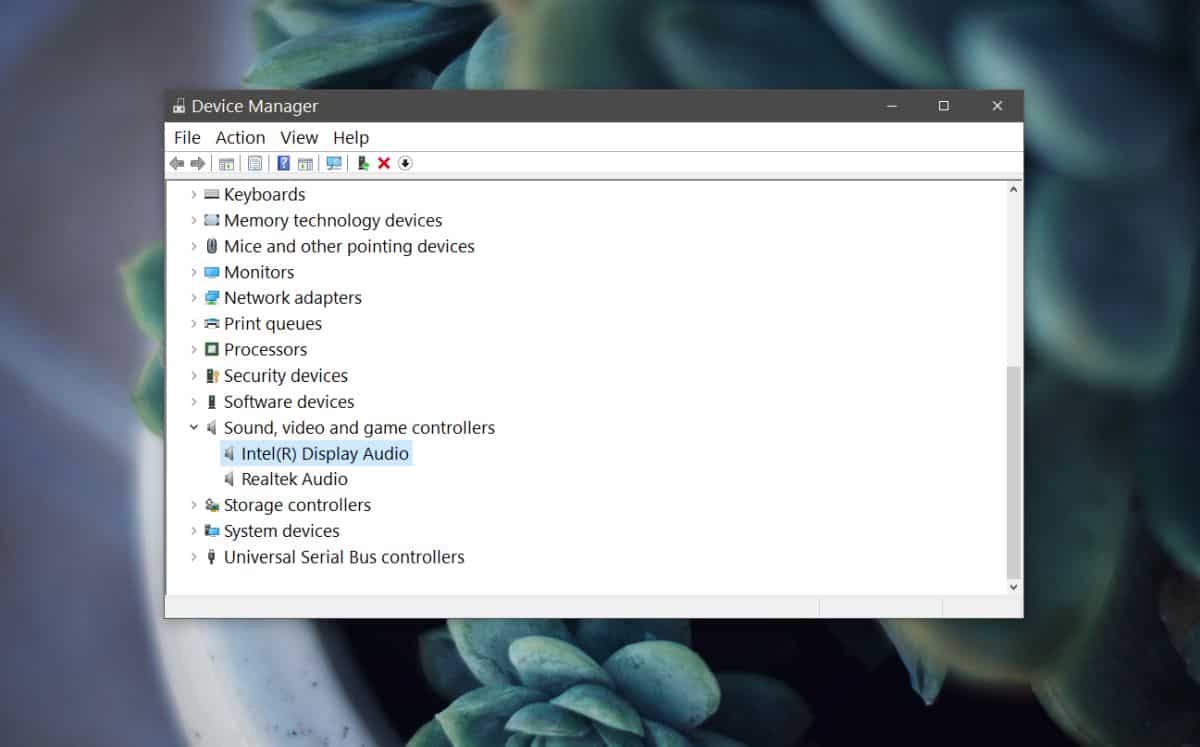Viewport: 1200px width, 747px height.
Task: Select the Processors category label
Action: pyautogui.click(x=266, y=350)
